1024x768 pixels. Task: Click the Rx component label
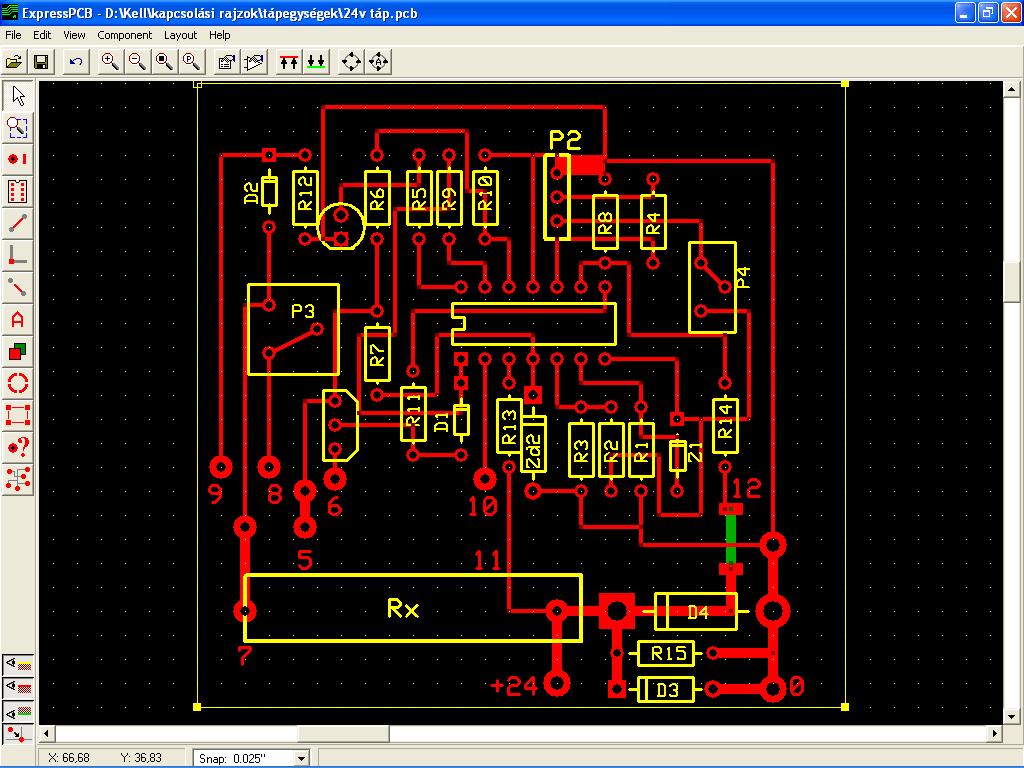click(x=403, y=609)
